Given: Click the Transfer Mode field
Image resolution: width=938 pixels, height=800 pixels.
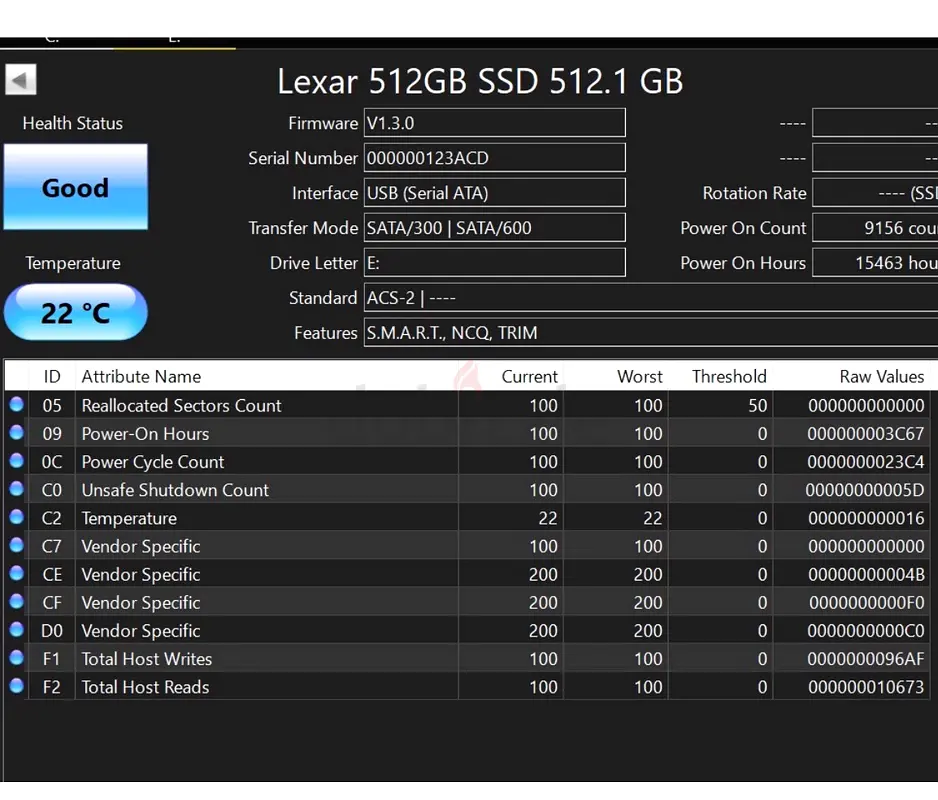Looking at the screenshot, I should point(495,228).
